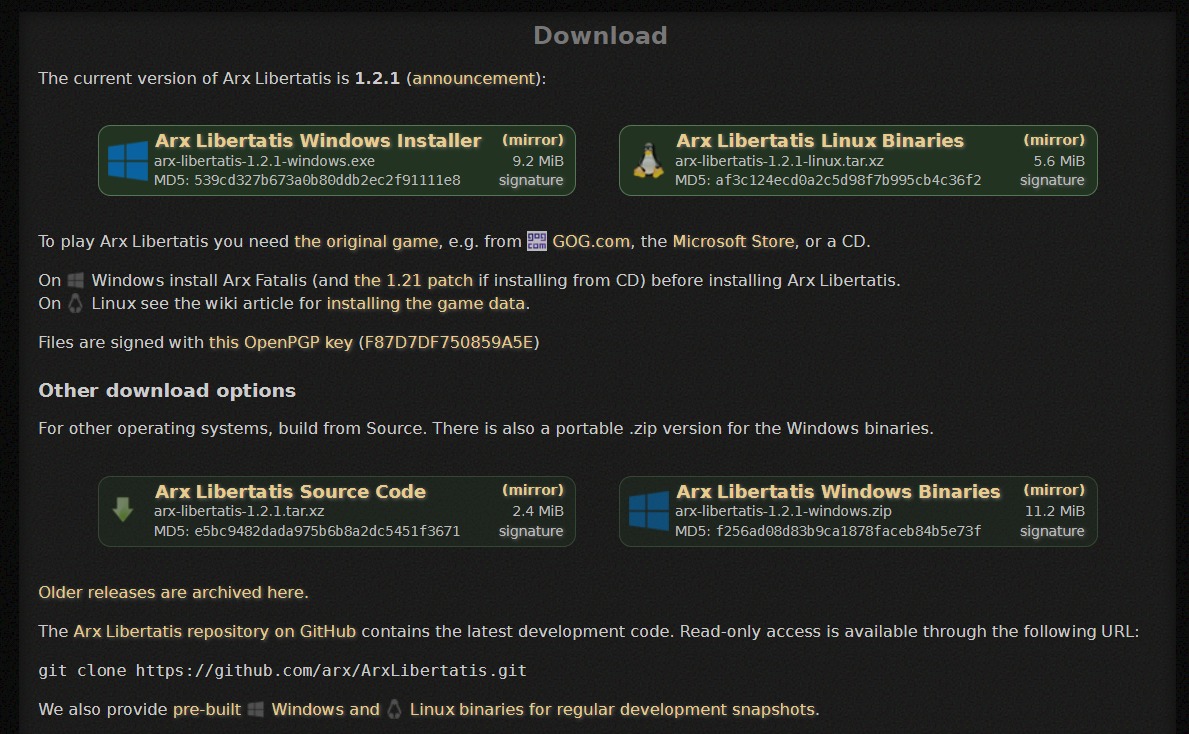Open 'installing the game data' wiki link
Image resolution: width=1189 pixels, height=734 pixels.
click(x=425, y=304)
